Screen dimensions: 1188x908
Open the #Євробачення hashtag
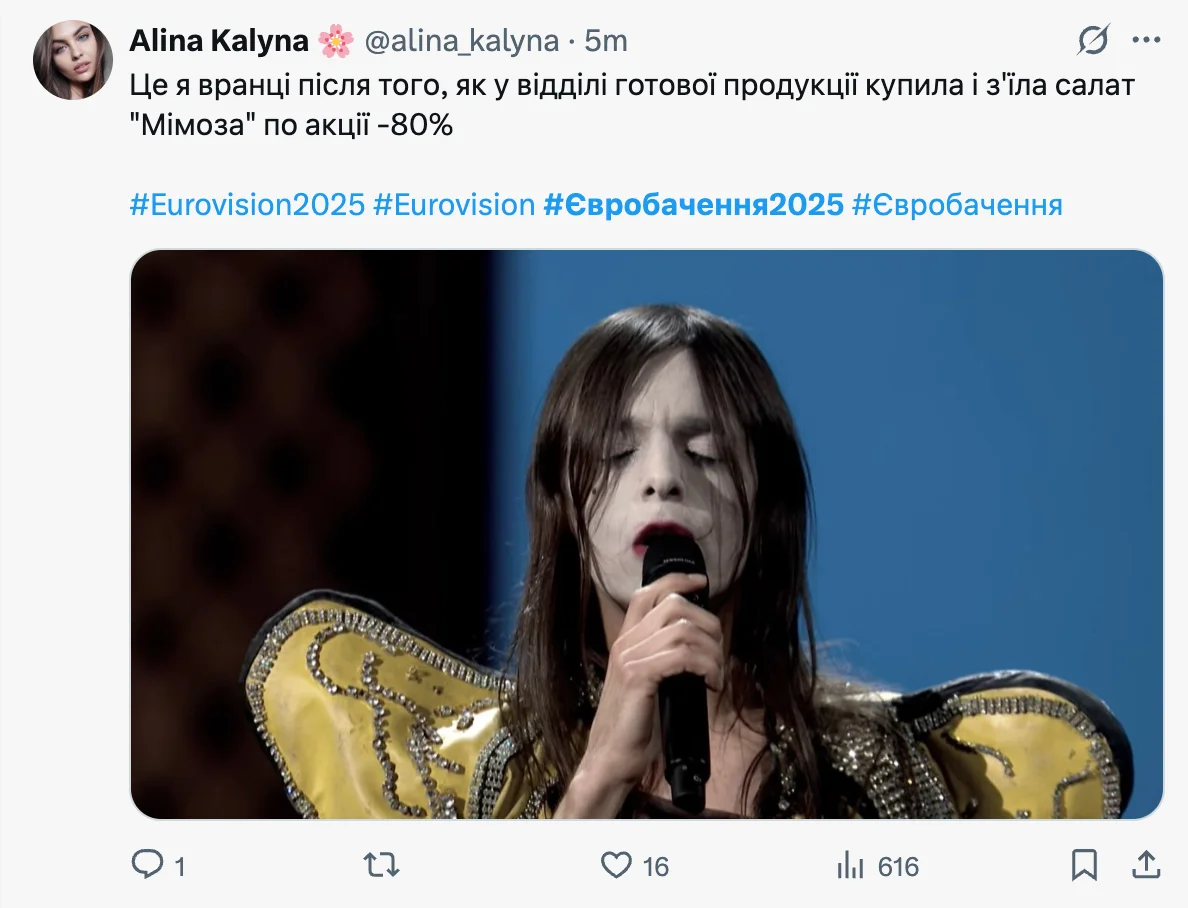tap(957, 205)
